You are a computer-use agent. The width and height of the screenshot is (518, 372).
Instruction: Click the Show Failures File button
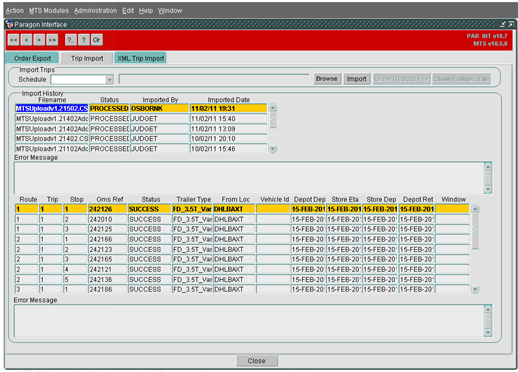[461, 79]
